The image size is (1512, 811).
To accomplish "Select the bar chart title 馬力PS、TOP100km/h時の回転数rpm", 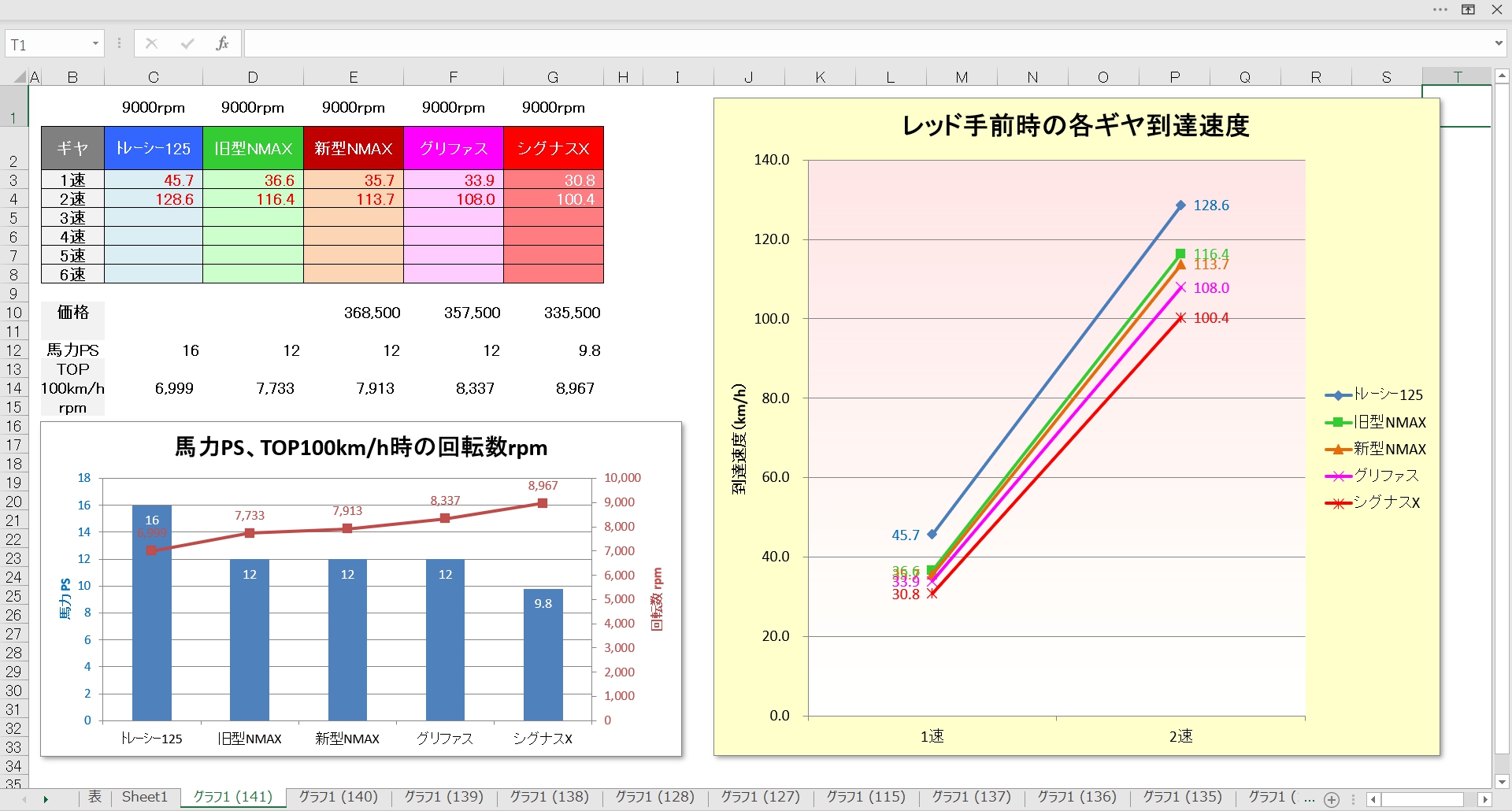I will [x=361, y=447].
